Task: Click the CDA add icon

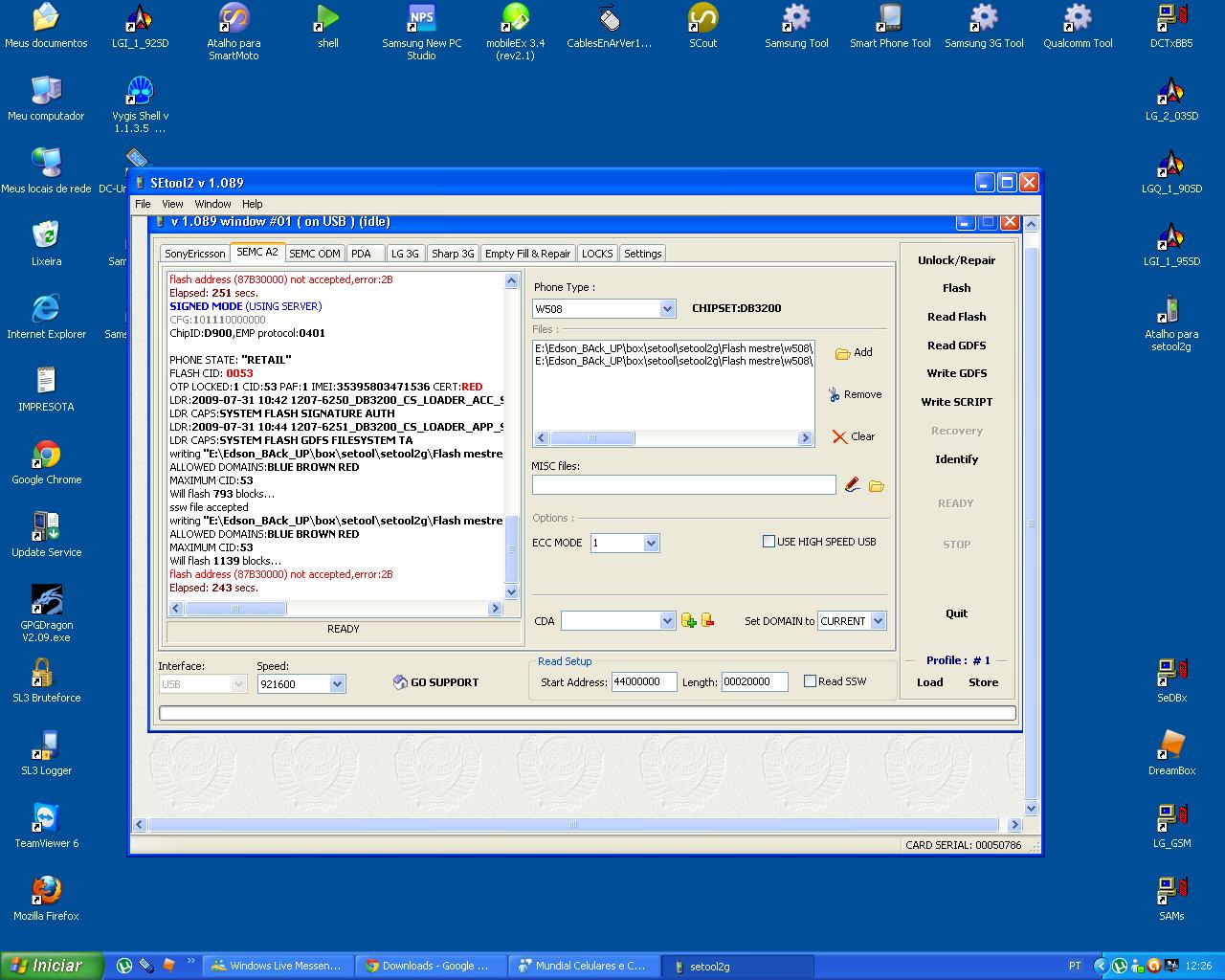Action: click(688, 620)
